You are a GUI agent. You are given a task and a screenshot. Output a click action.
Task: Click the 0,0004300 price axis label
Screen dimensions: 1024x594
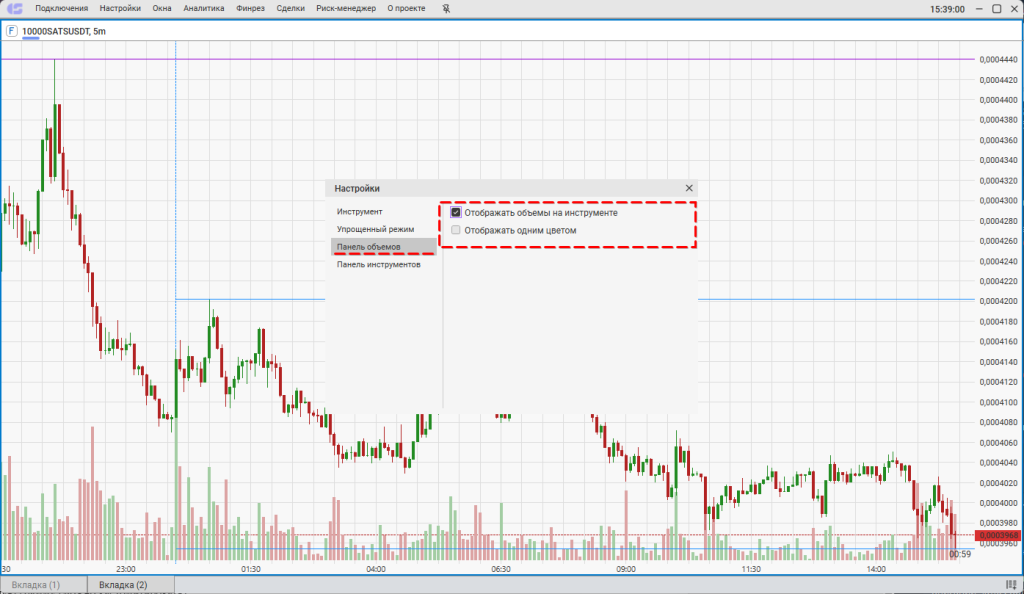pyautogui.click(x=999, y=201)
